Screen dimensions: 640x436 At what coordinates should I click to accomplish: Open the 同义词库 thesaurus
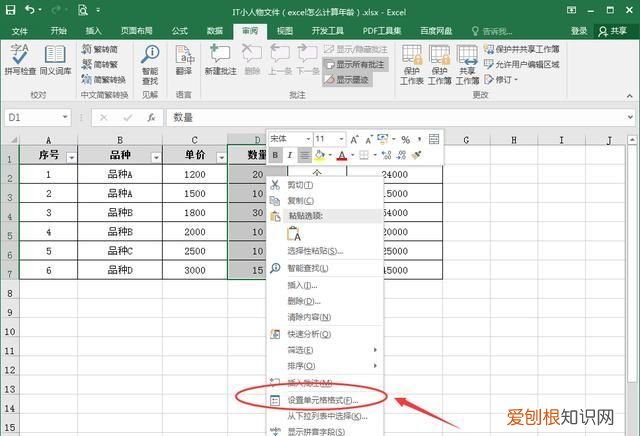click(55, 59)
